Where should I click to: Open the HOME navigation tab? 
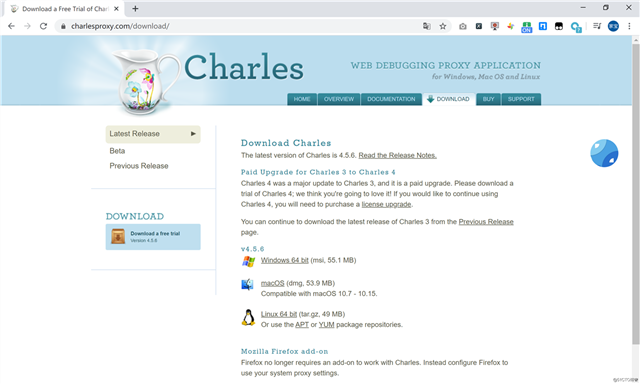302,99
